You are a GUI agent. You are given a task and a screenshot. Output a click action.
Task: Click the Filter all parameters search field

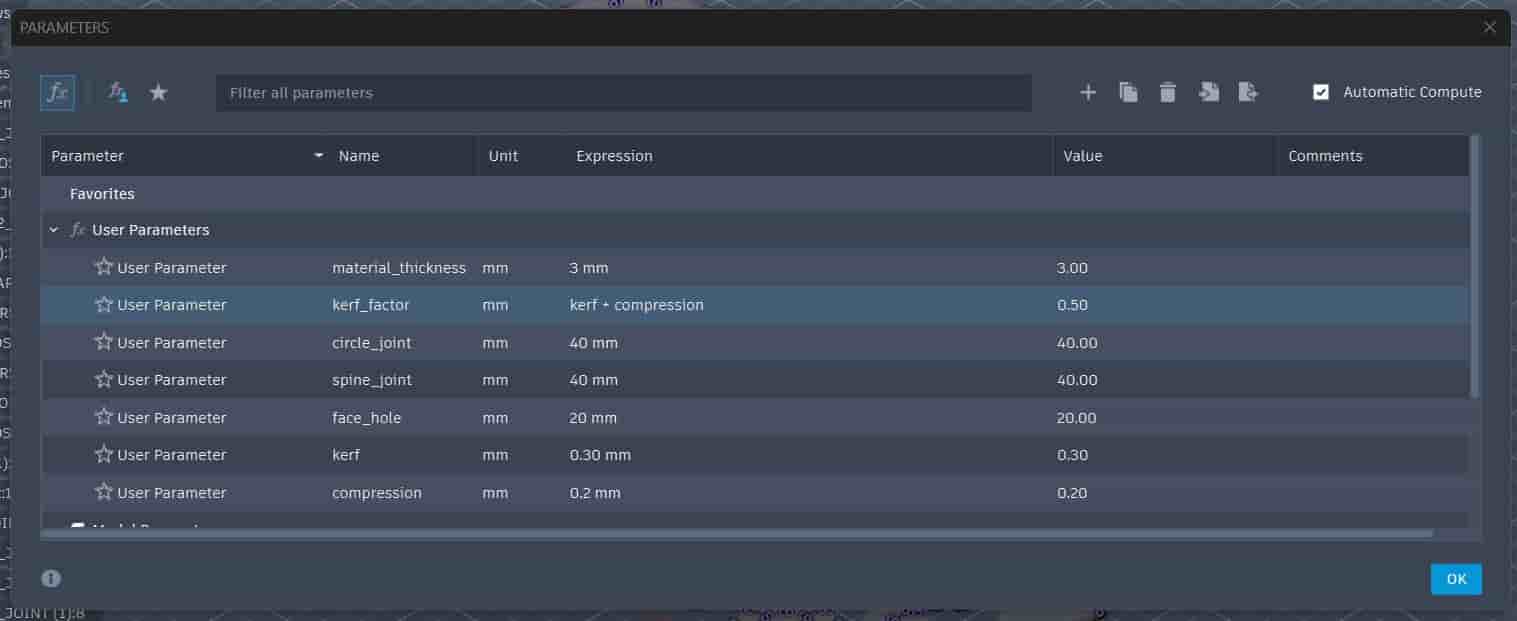(x=624, y=93)
